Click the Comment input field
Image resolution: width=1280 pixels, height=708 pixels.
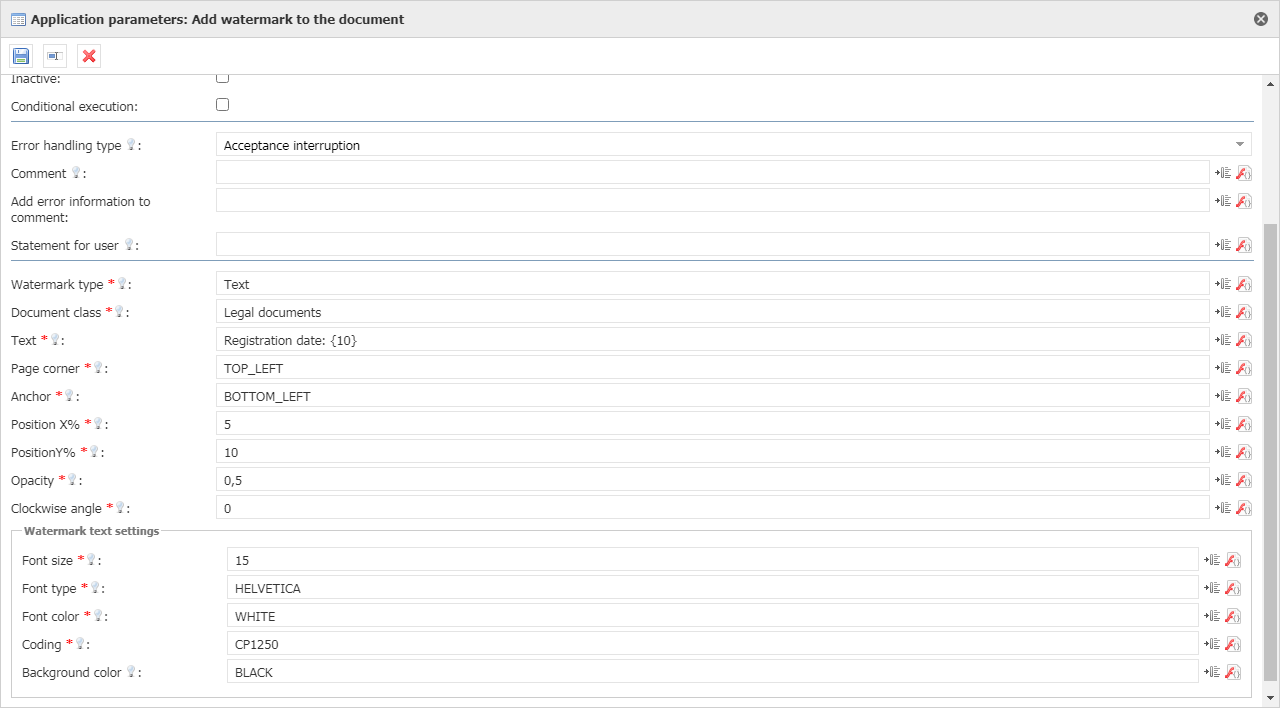[x=713, y=173]
